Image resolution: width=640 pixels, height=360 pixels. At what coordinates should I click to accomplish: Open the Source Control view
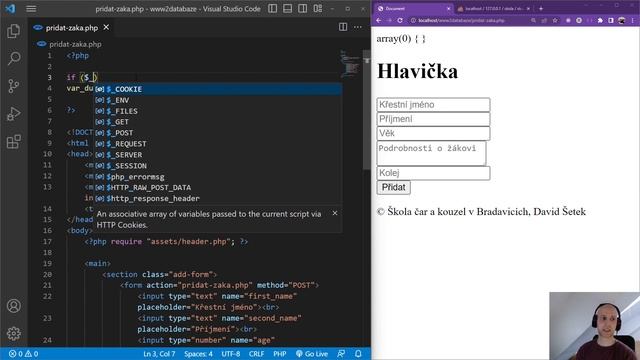(x=13, y=86)
